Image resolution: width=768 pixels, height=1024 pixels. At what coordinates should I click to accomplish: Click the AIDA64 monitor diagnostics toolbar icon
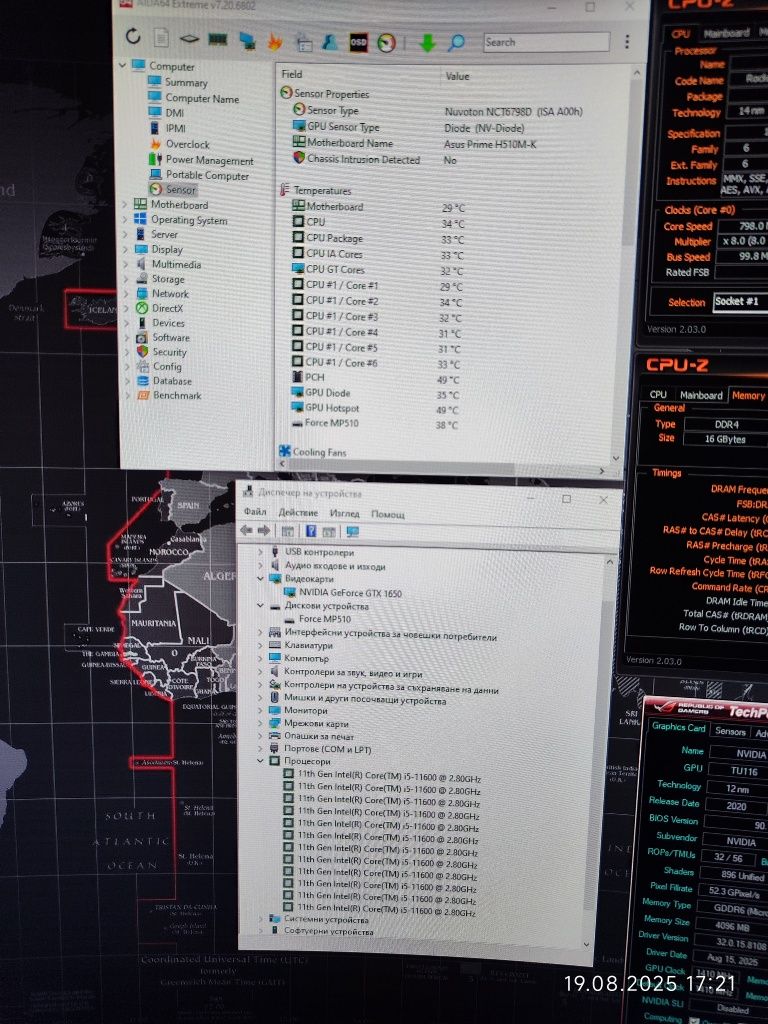coord(247,40)
